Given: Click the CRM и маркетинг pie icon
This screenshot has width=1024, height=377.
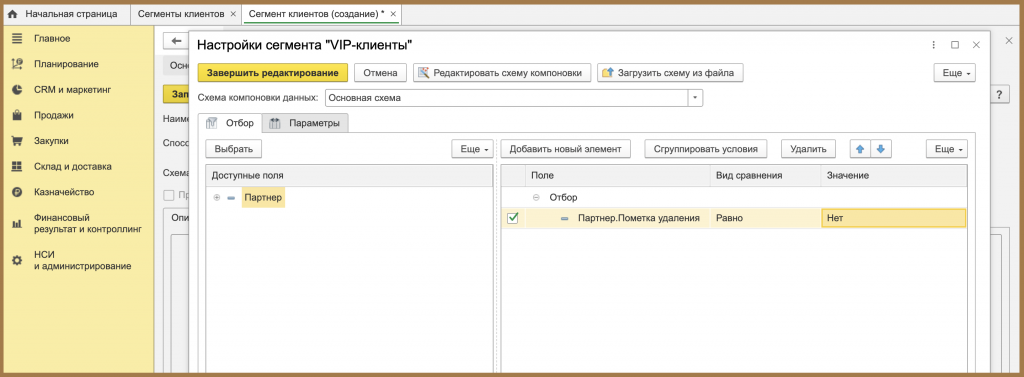Looking at the screenshot, I should pos(17,90).
